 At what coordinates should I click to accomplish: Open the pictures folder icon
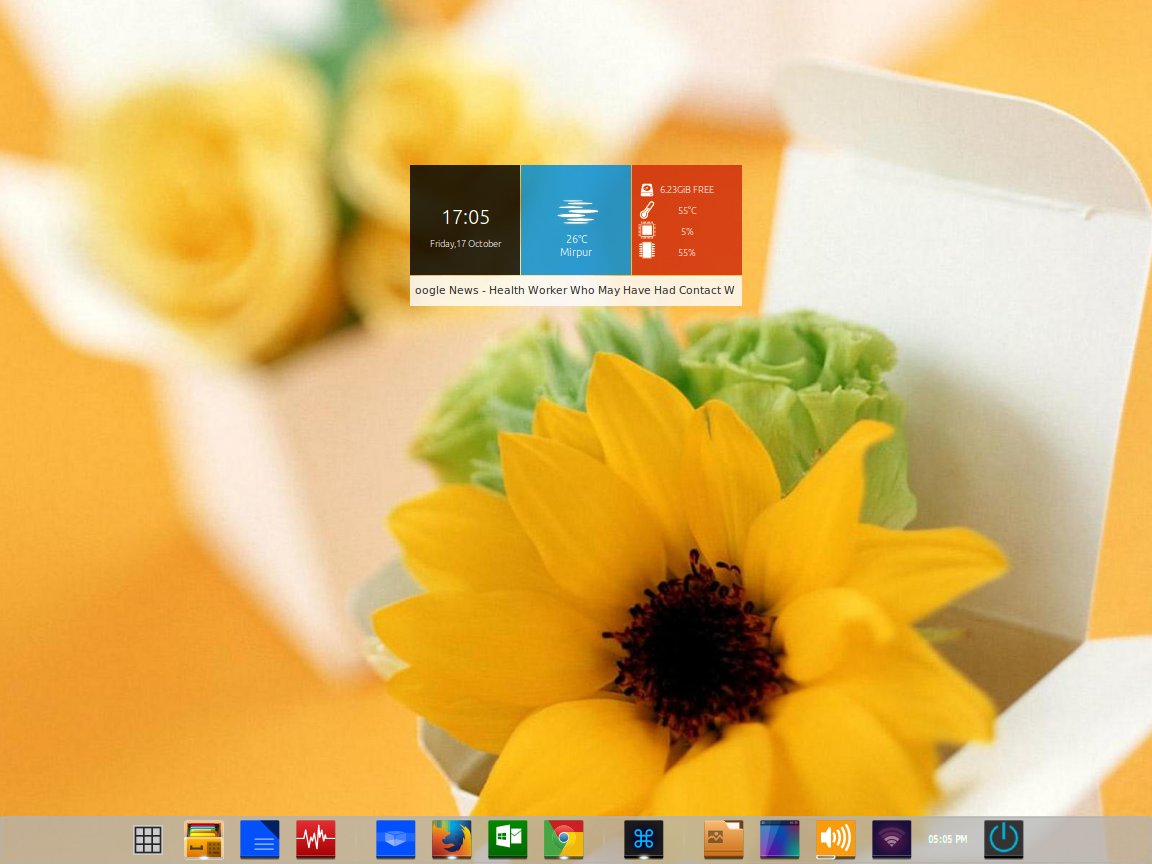(724, 839)
